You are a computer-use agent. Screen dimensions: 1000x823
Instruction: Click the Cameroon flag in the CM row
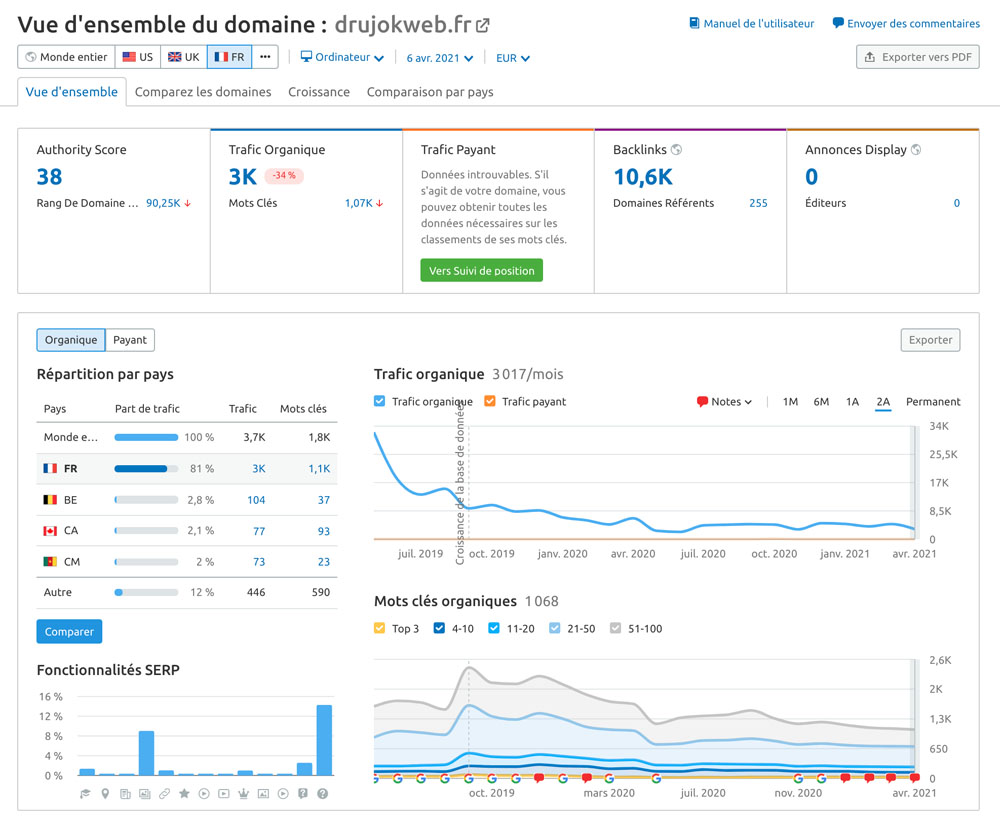click(50, 561)
